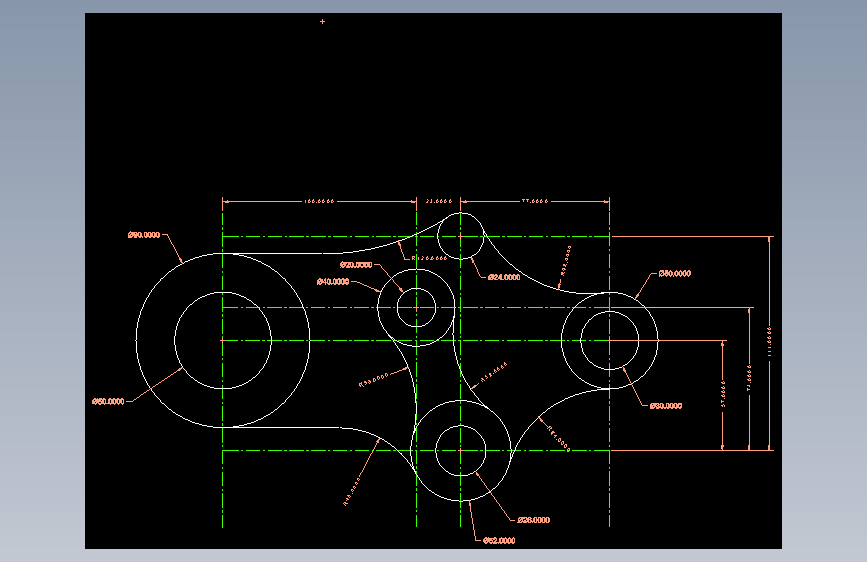Select the Ø24.0000 dimension label
The image size is (867, 562).
[504, 277]
